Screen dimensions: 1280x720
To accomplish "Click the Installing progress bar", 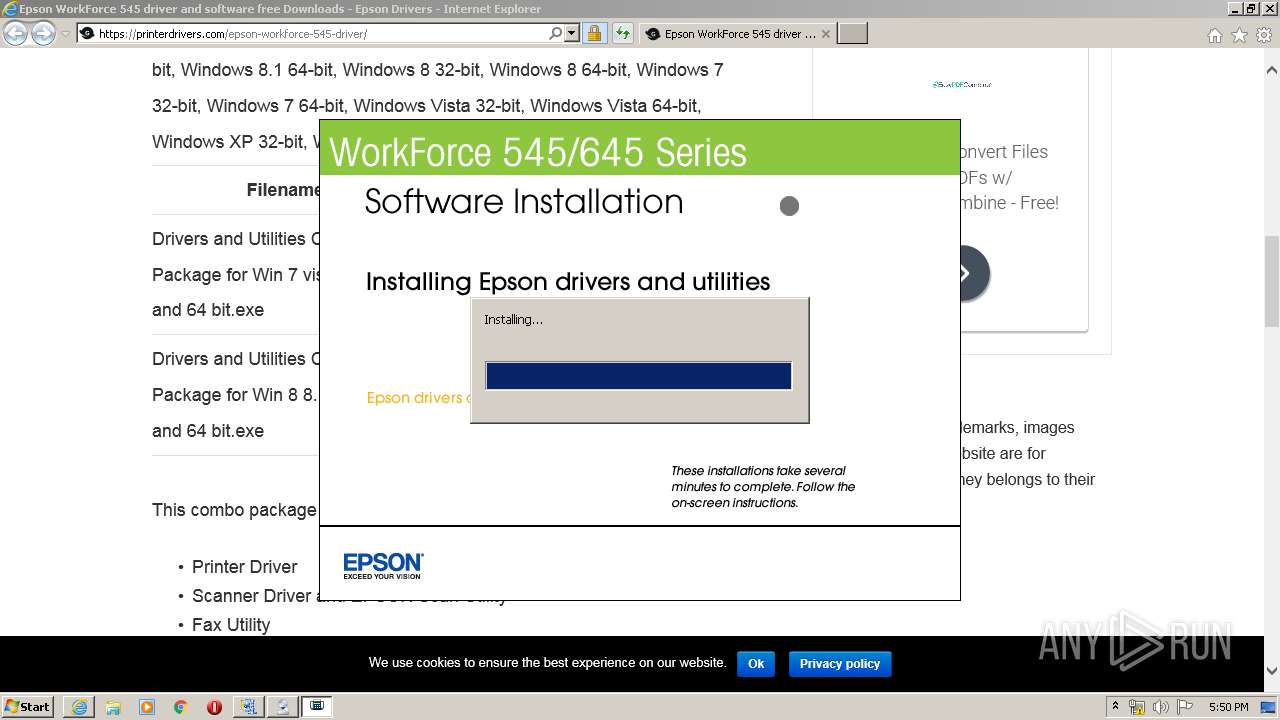I will point(638,376).
